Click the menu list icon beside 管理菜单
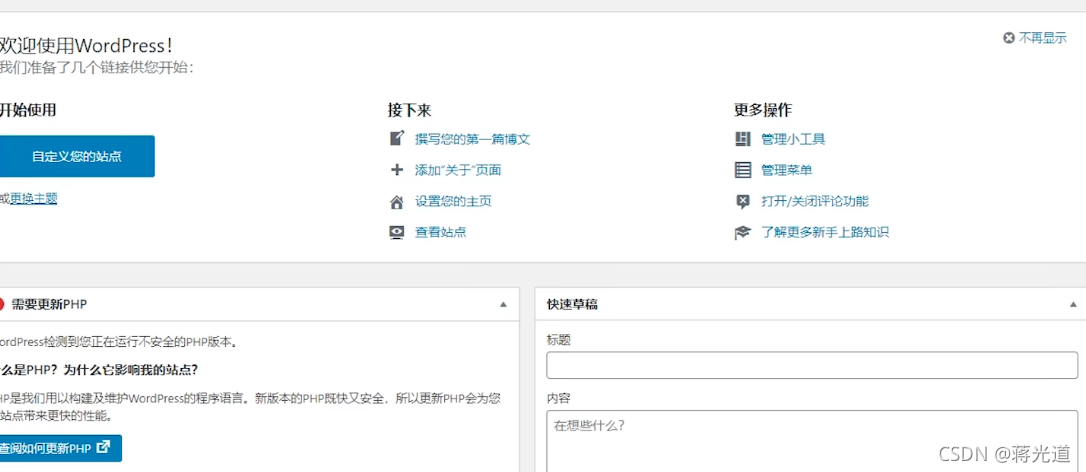Image resolution: width=1086 pixels, height=472 pixels. click(742, 170)
